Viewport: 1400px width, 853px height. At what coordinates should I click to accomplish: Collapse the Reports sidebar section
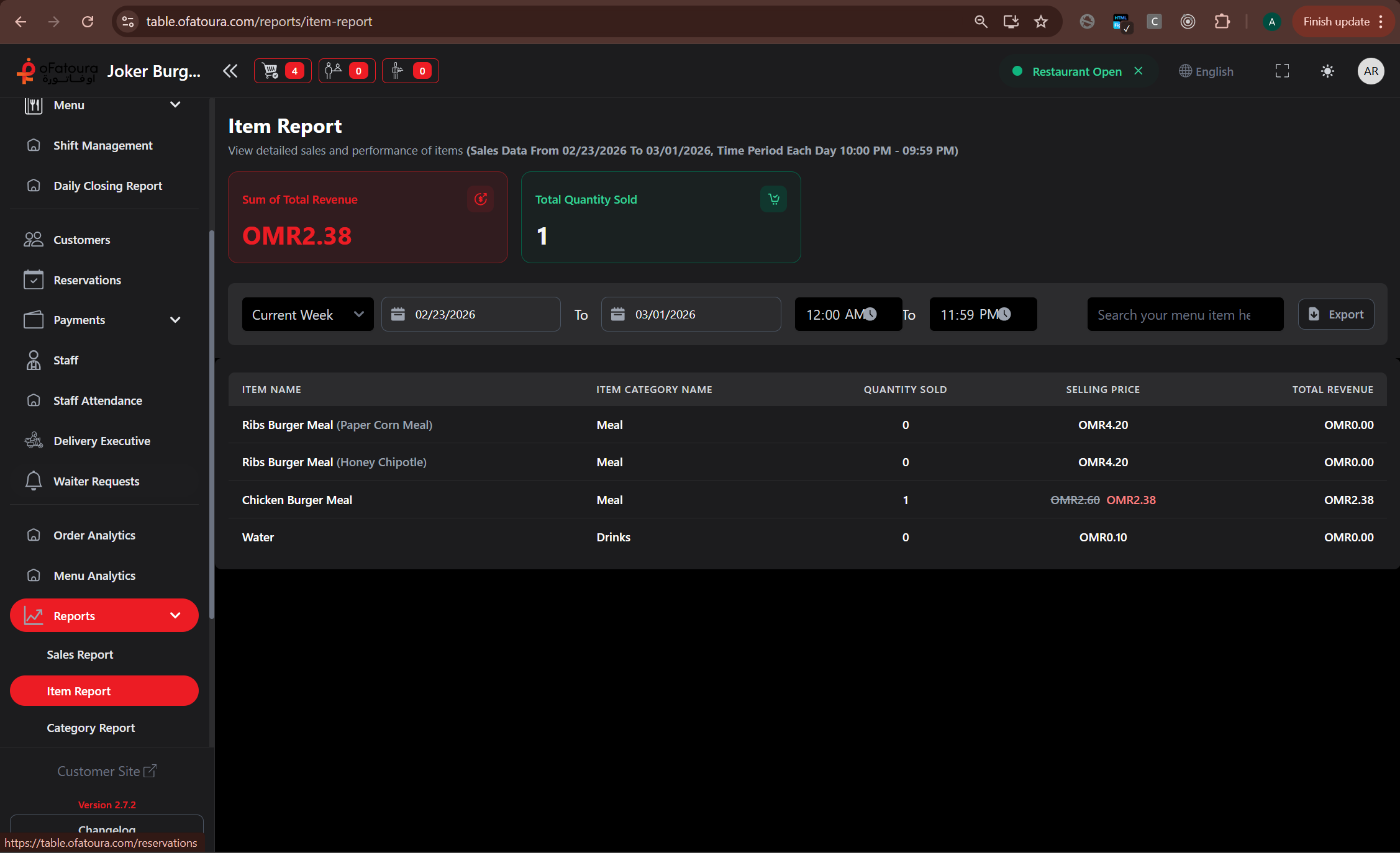(104, 616)
